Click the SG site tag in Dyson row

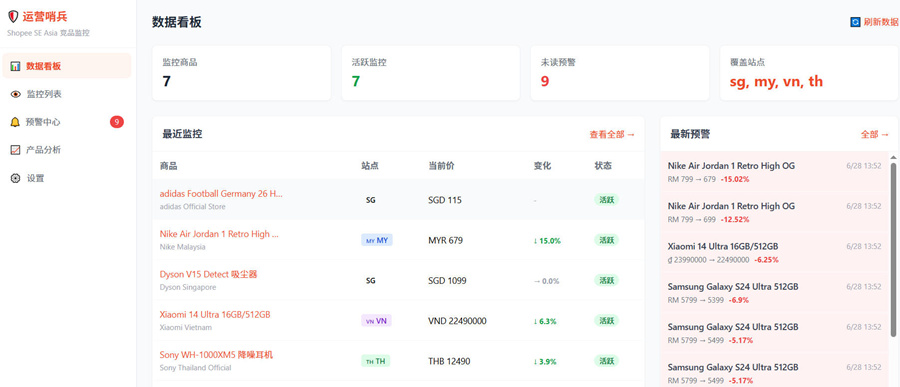[371, 281]
